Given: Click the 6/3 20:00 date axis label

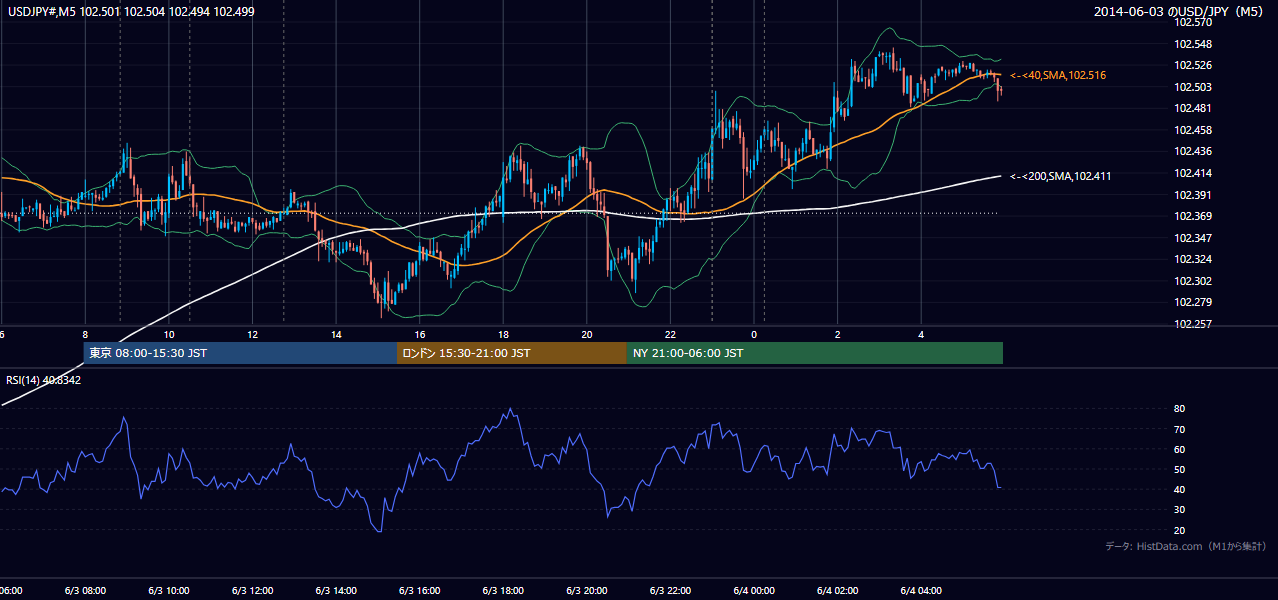Looking at the screenshot, I should (x=587, y=590).
